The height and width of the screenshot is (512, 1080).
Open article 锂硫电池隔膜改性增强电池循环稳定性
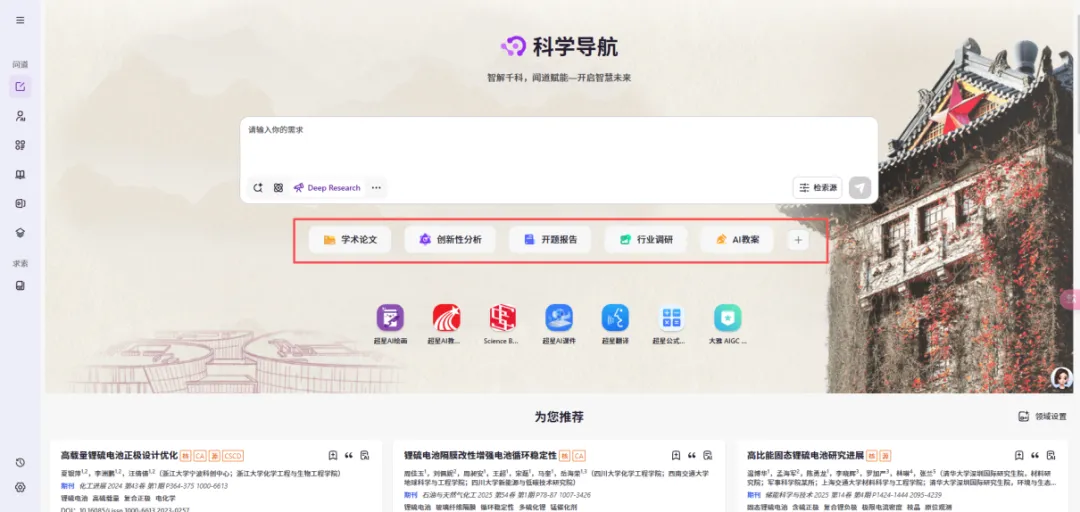tap(480, 455)
